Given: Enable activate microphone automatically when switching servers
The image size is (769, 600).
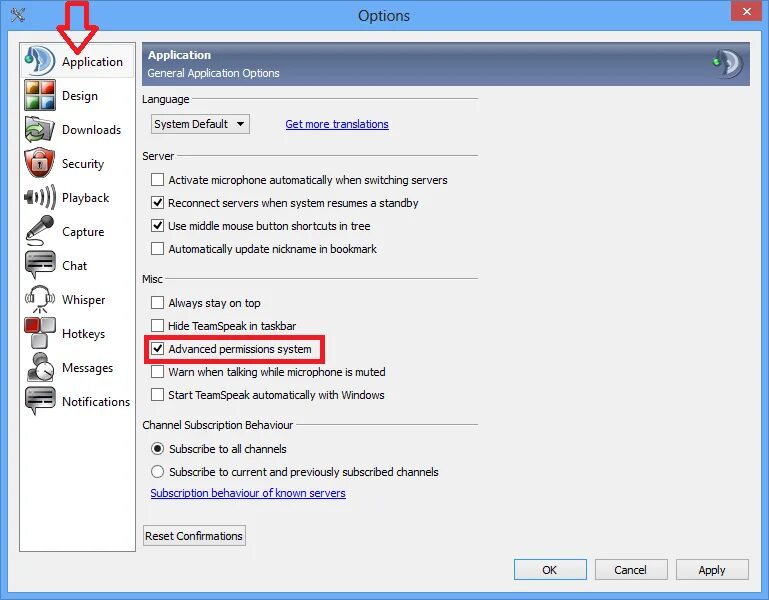Looking at the screenshot, I should [x=157, y=180].
